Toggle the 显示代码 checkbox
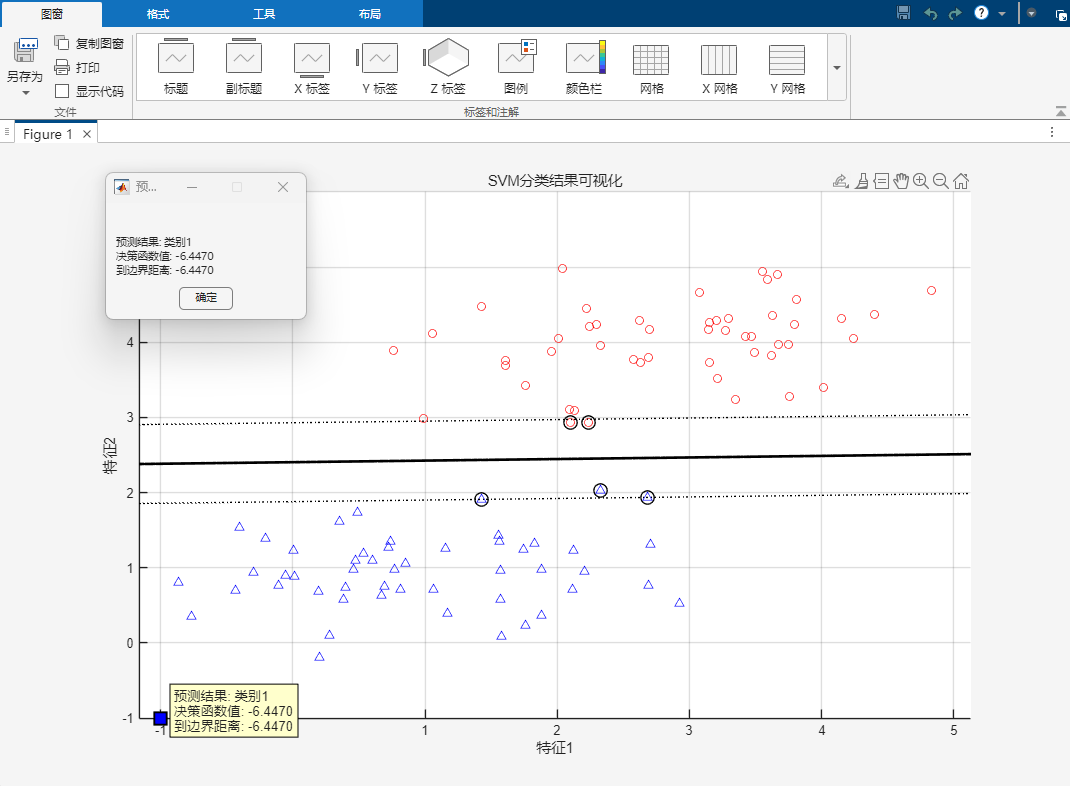 click(x=62, y=91)
